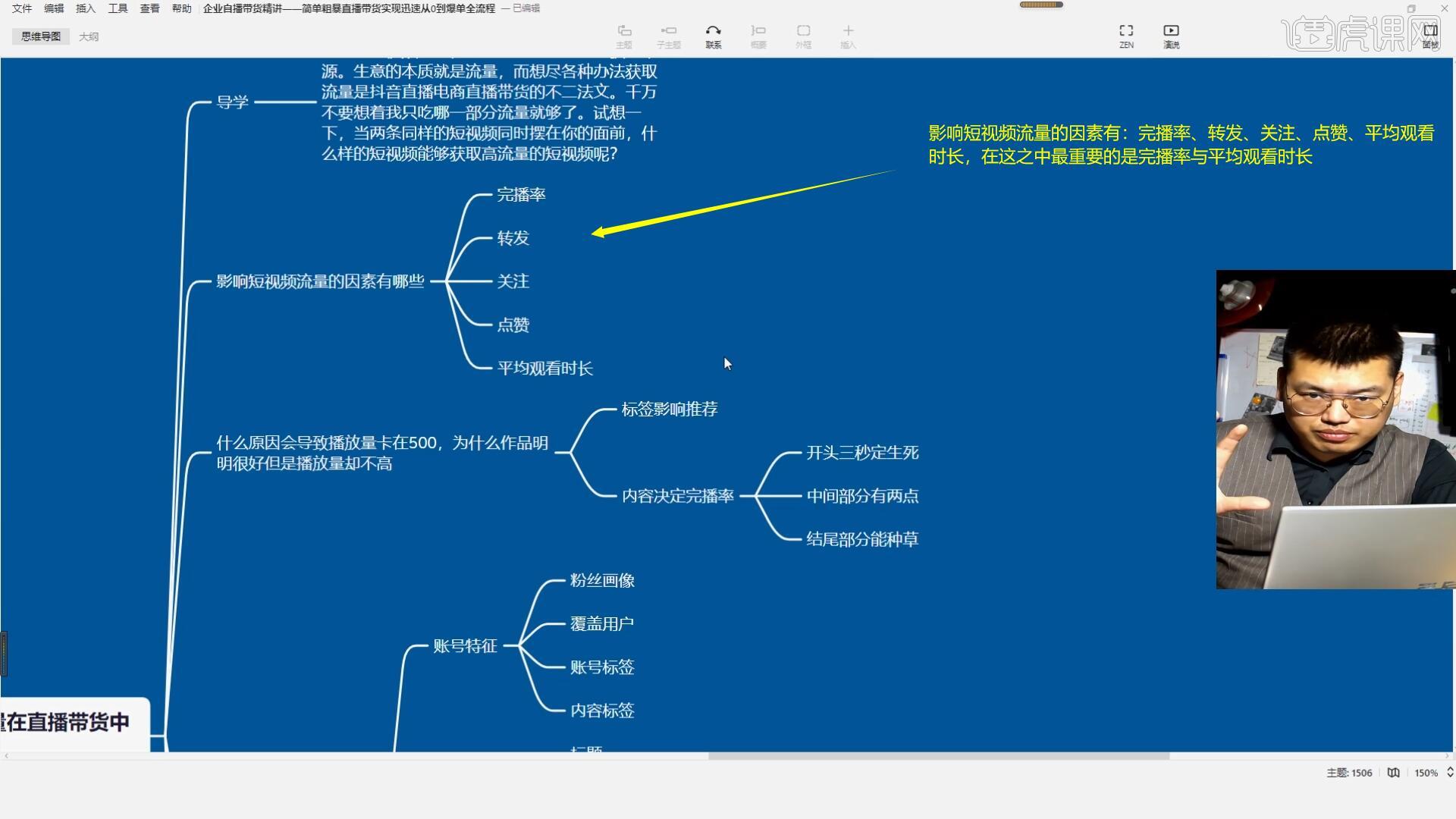Image resolution: width=1456 pixels, height=819 pixels.
Task: Select the 影响短视频流量的因素有哪些 node
Action: click(x=320, y=281)
